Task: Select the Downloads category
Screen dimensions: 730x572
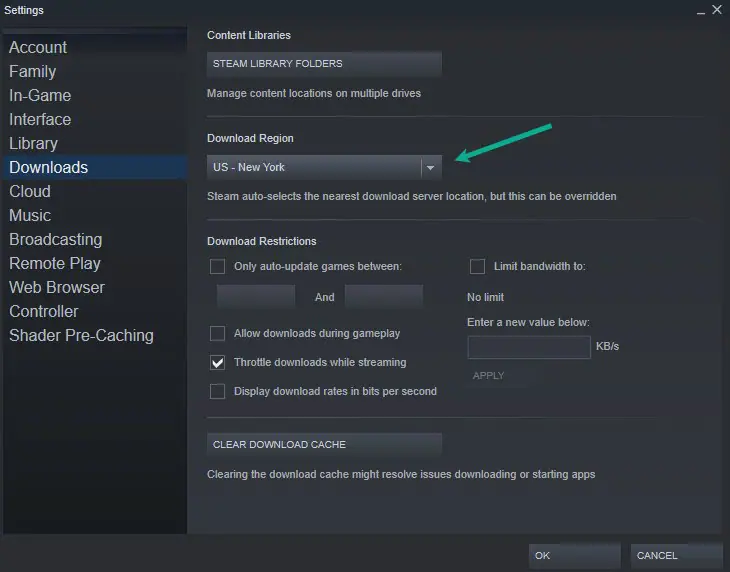Action: [x=95, y=167]
